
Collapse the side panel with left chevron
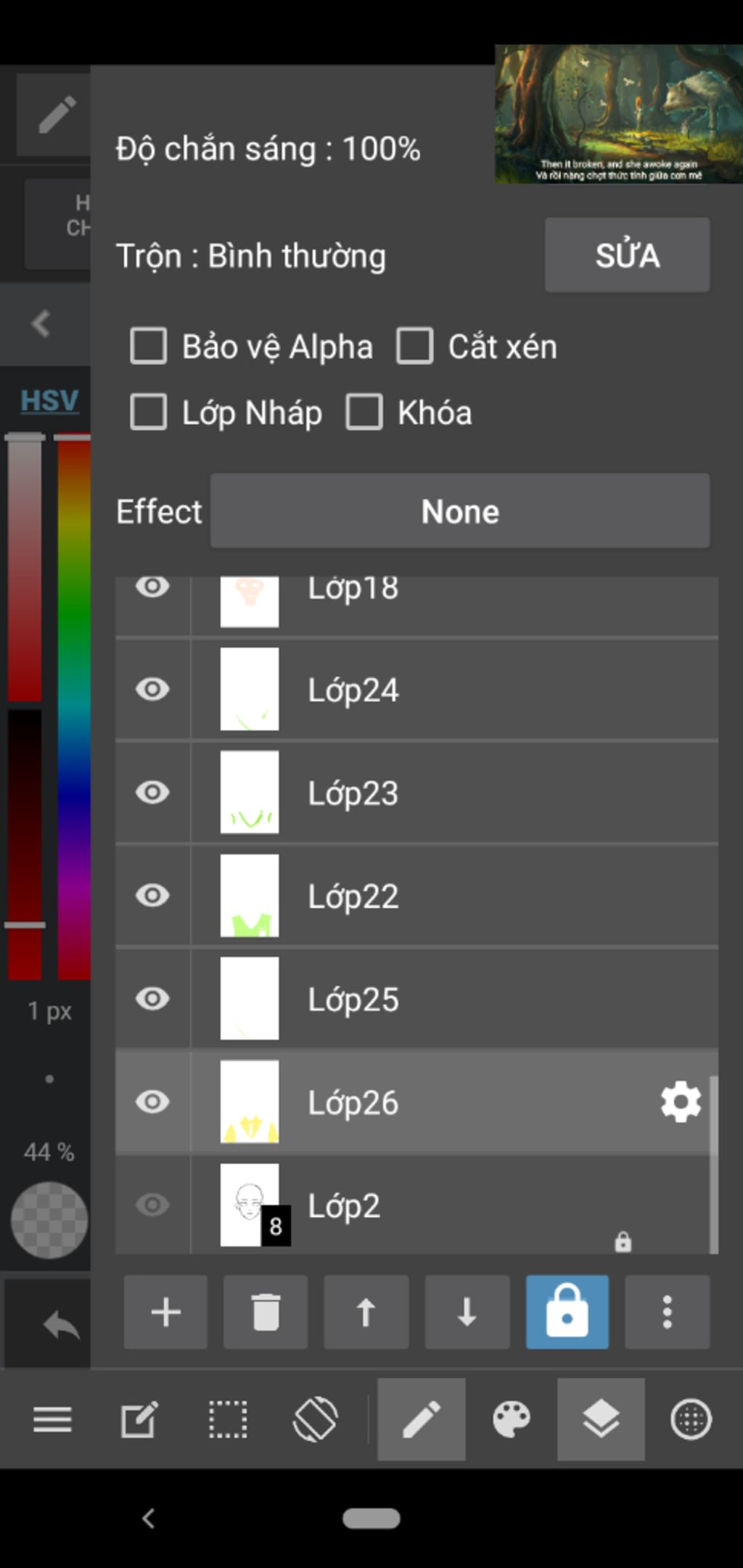click(41, 323)
